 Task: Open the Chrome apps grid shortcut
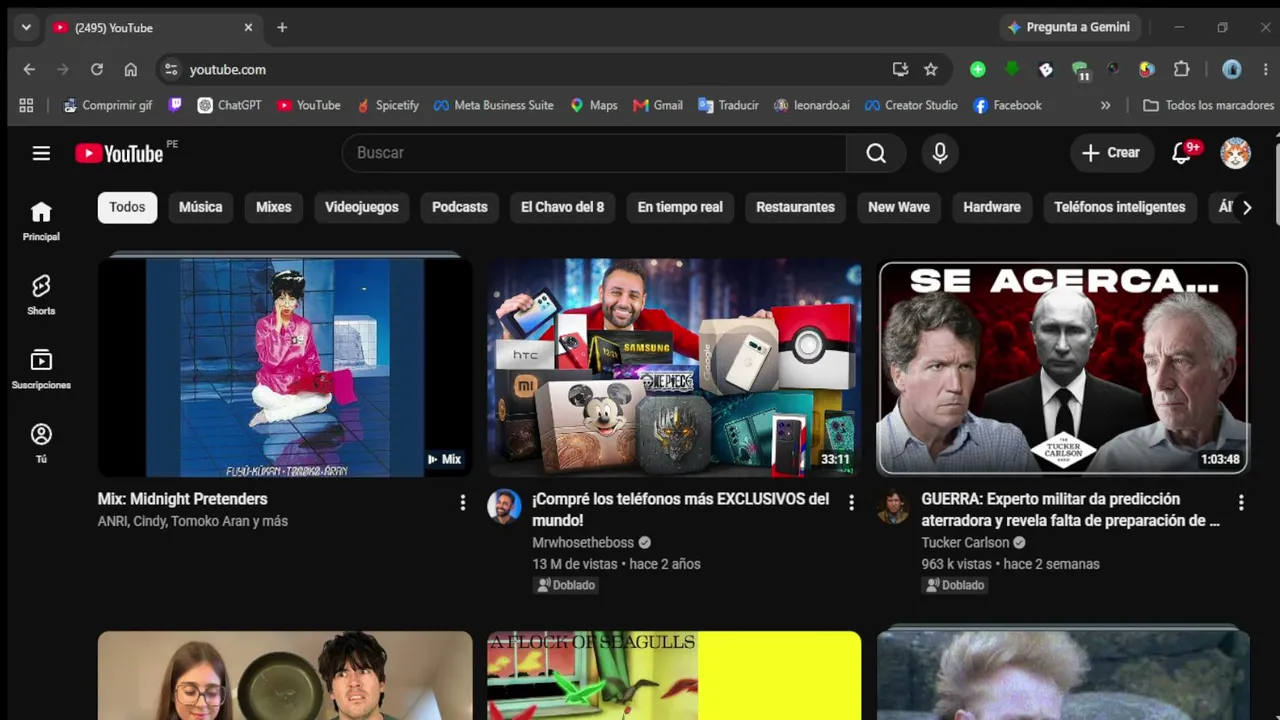(26, 105)
